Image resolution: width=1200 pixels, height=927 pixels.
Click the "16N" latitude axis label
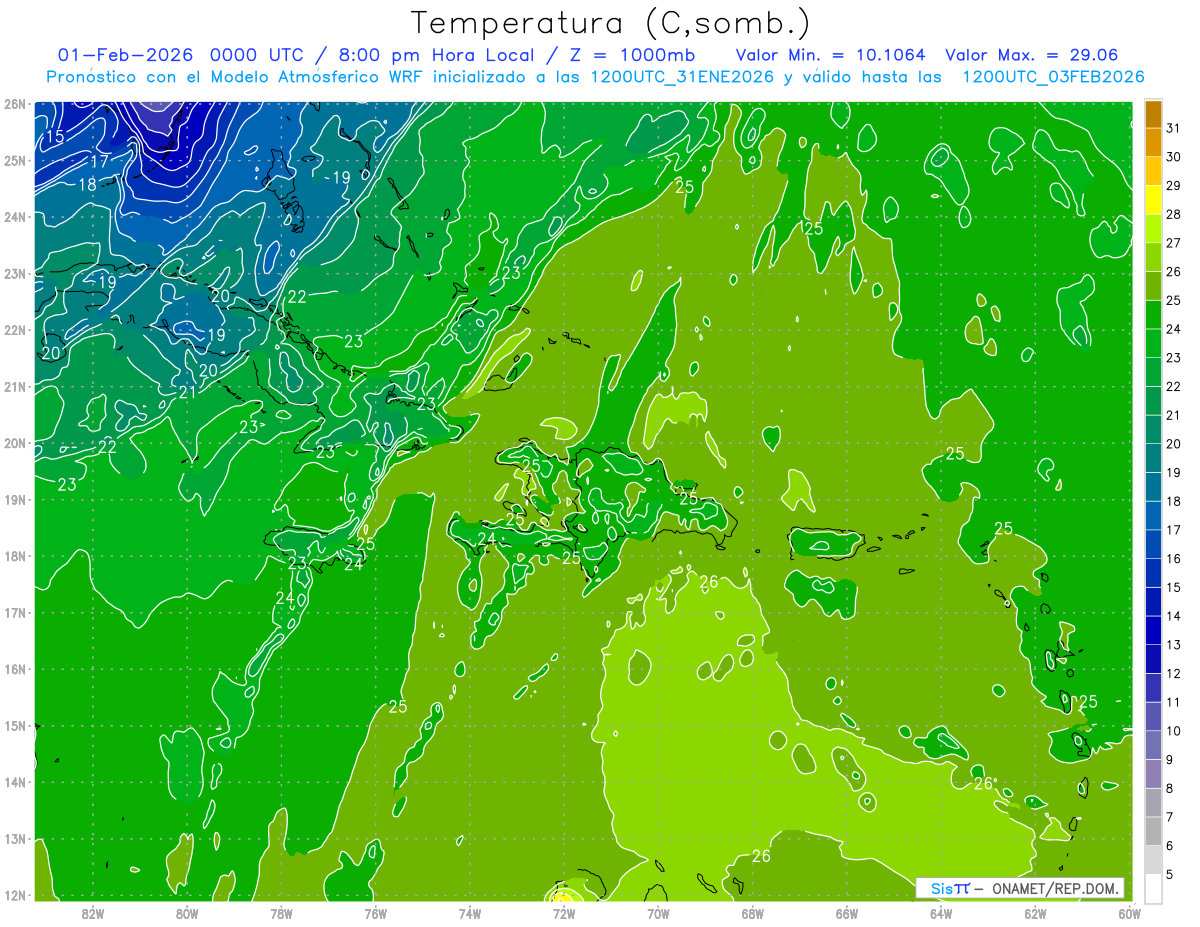coord(14,669)
